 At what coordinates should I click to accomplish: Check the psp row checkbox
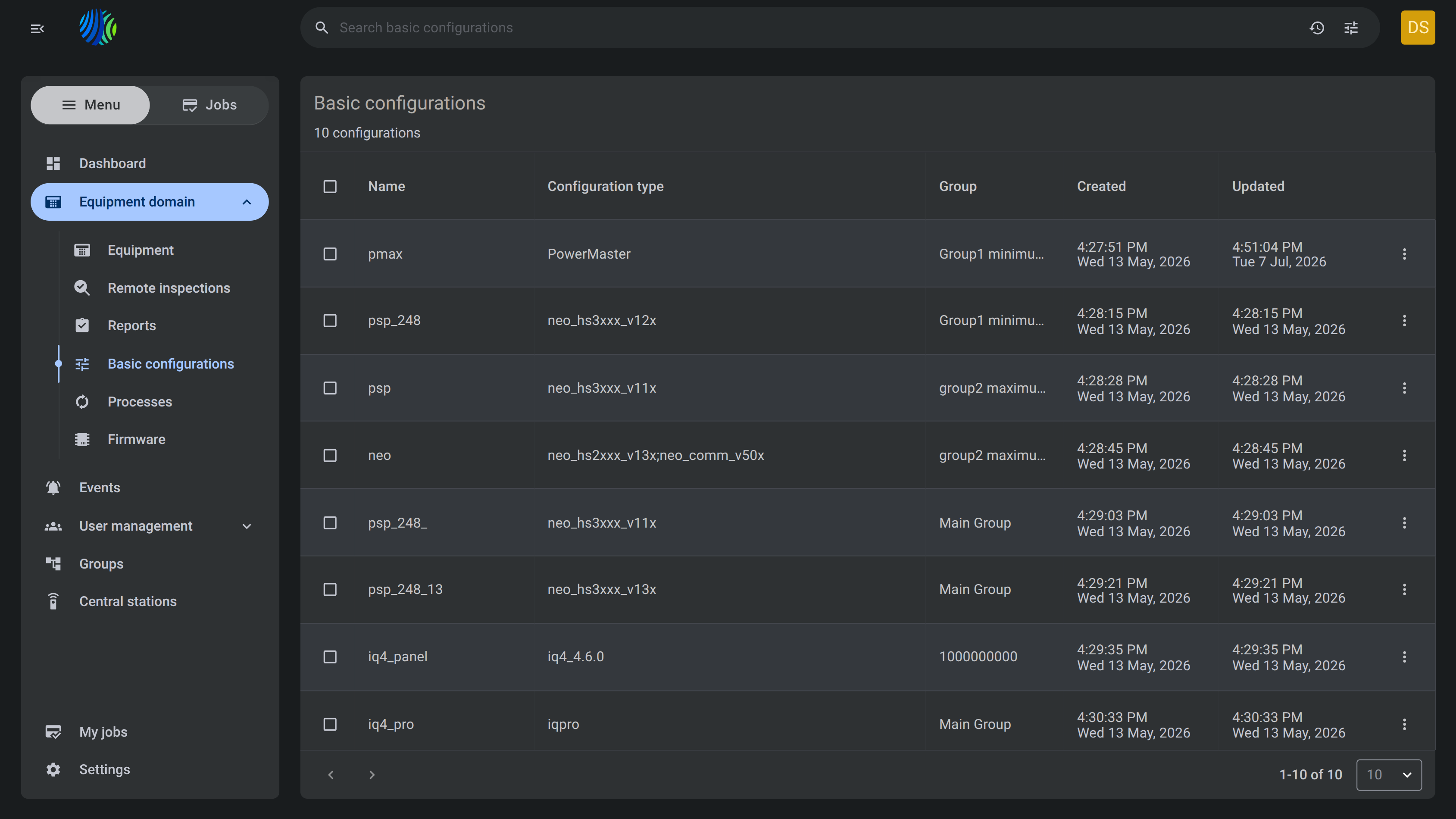click(x=330, y=388)
